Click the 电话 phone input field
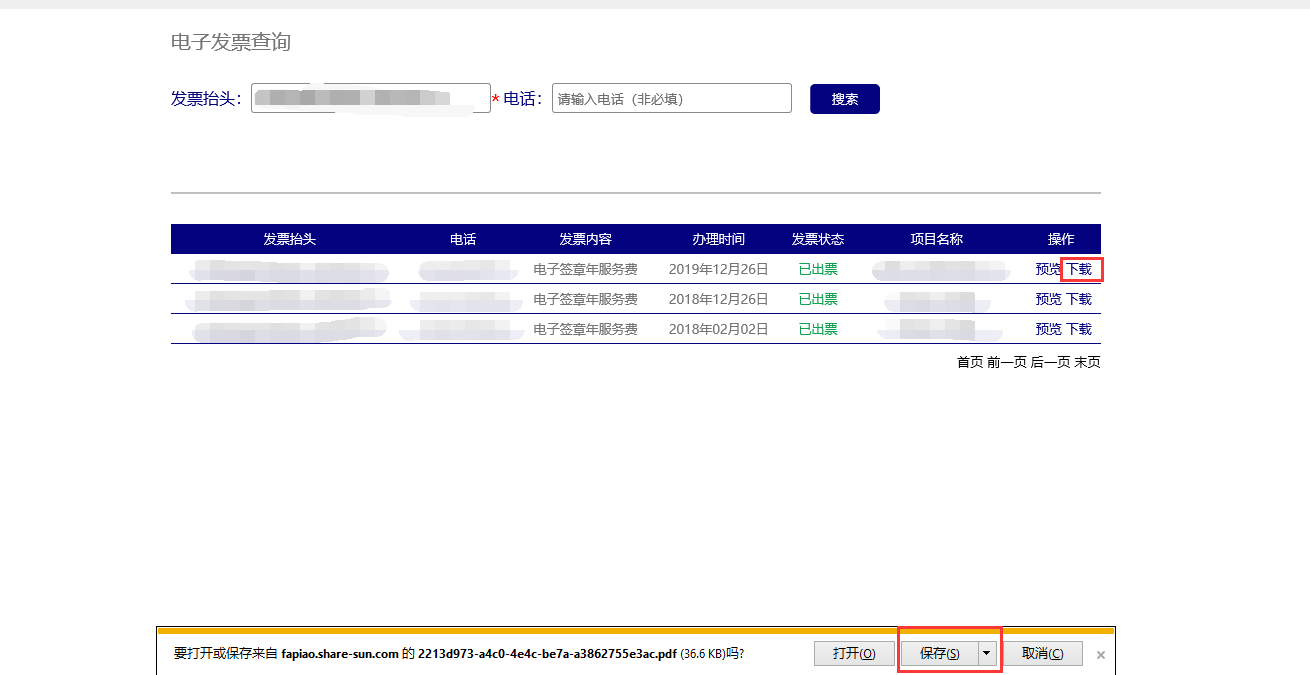Viewport: 1310px width, 675px height. point(671,98)
